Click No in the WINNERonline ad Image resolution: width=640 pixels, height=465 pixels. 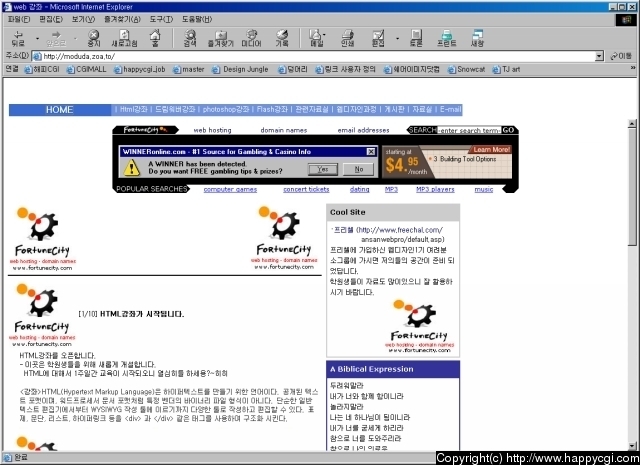click(359, 169)
